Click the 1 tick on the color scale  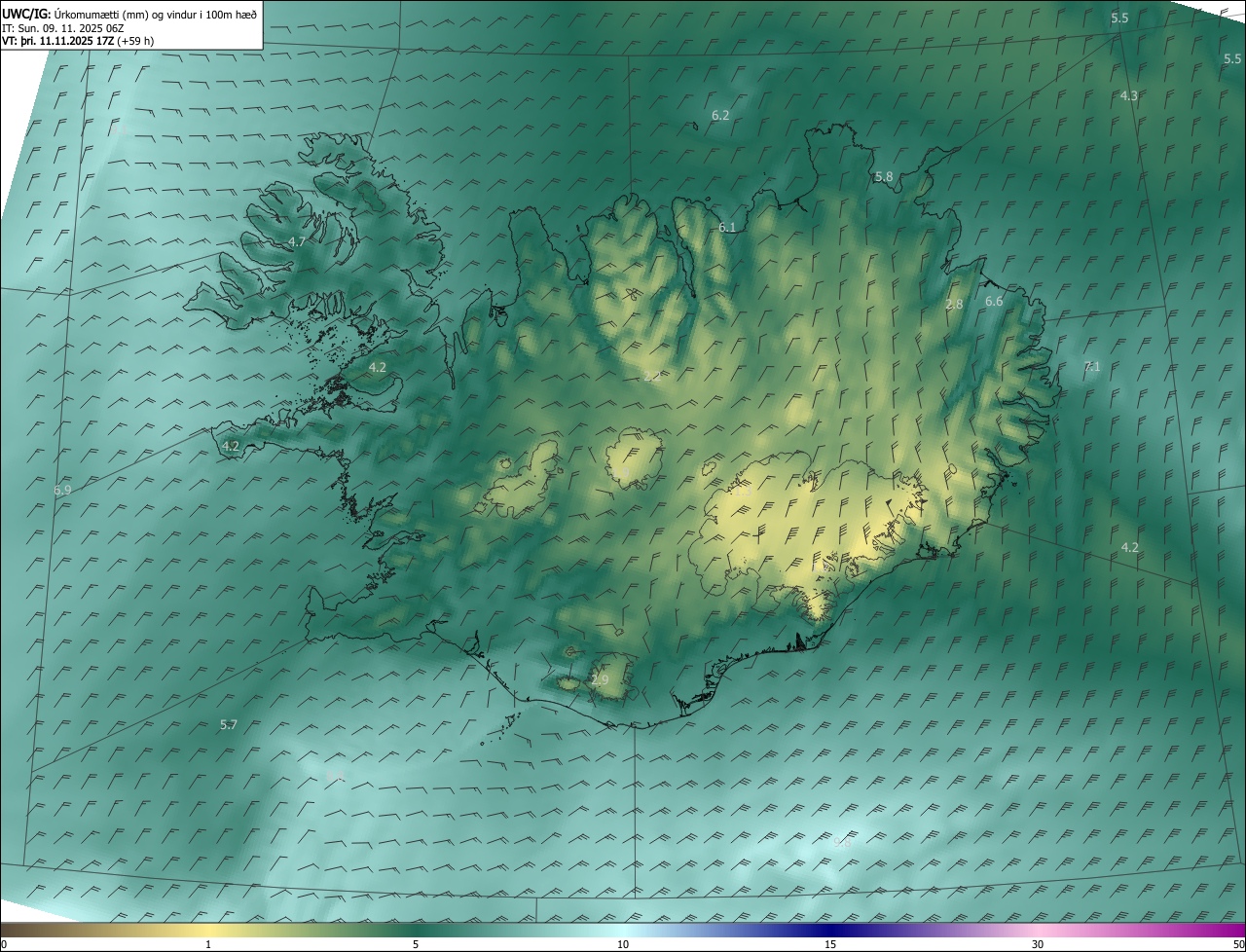click(x=208, y=944)
